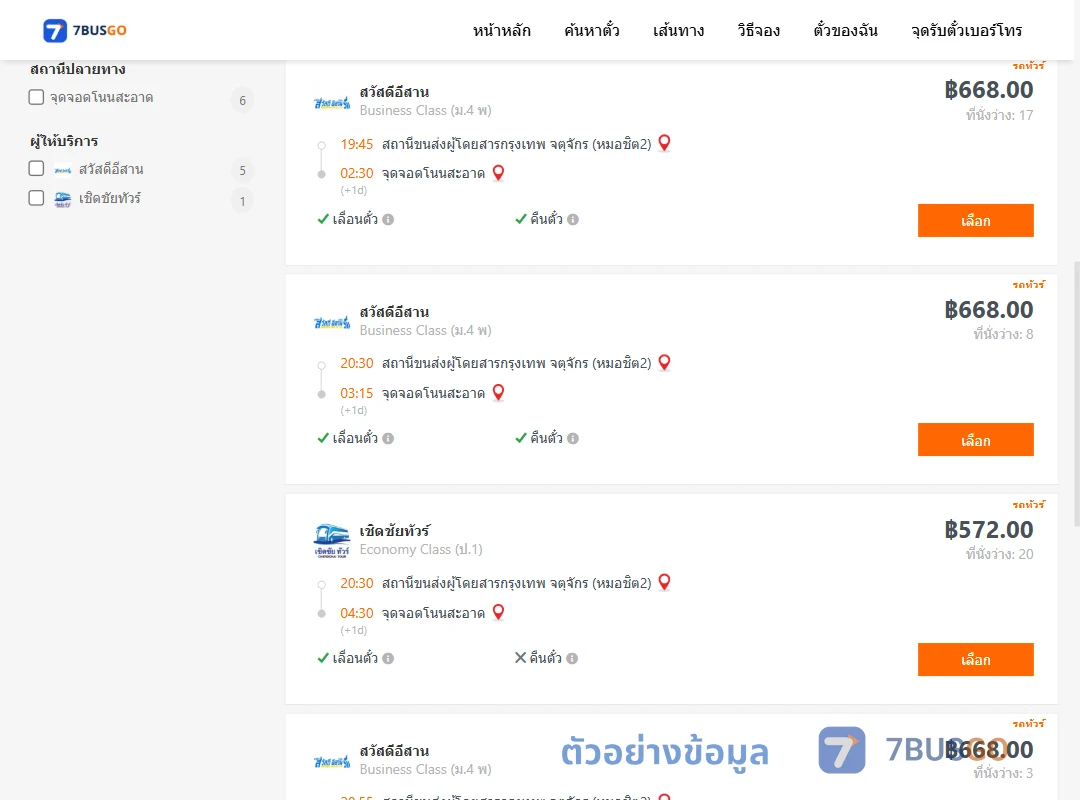Open map pin for 20:30 สวัสดีอีสาน departure
Image resolution: width=1080 pixels, height=800 pixels.
(x=664, y=362)
